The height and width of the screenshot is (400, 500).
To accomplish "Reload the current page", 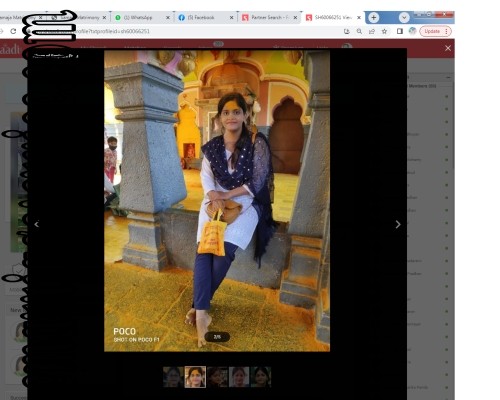I will tap(13, 31).
